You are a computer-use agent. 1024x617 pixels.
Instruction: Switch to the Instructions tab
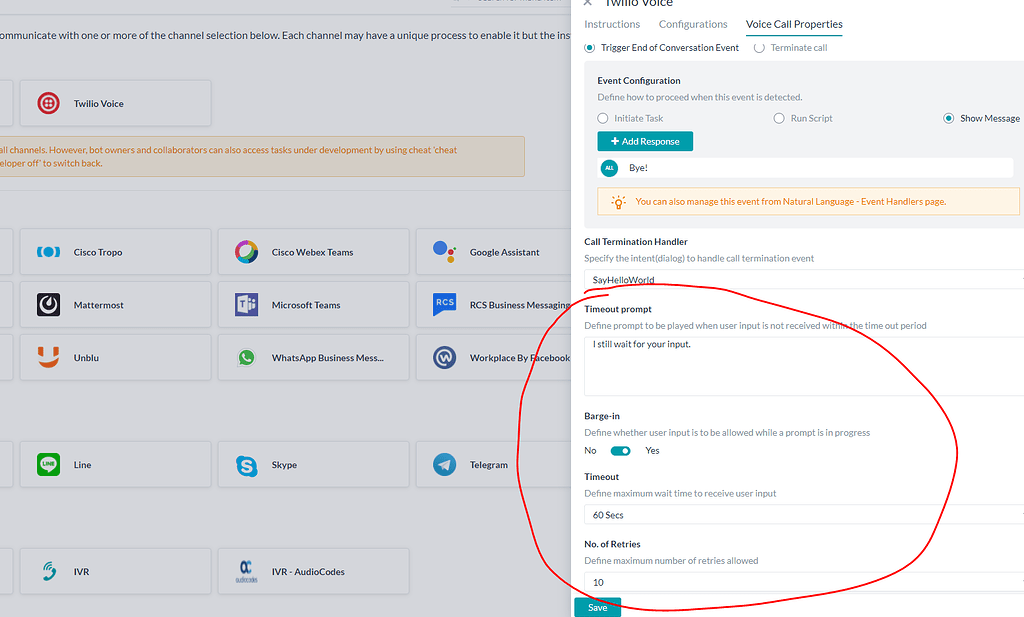tap(612, 24)
